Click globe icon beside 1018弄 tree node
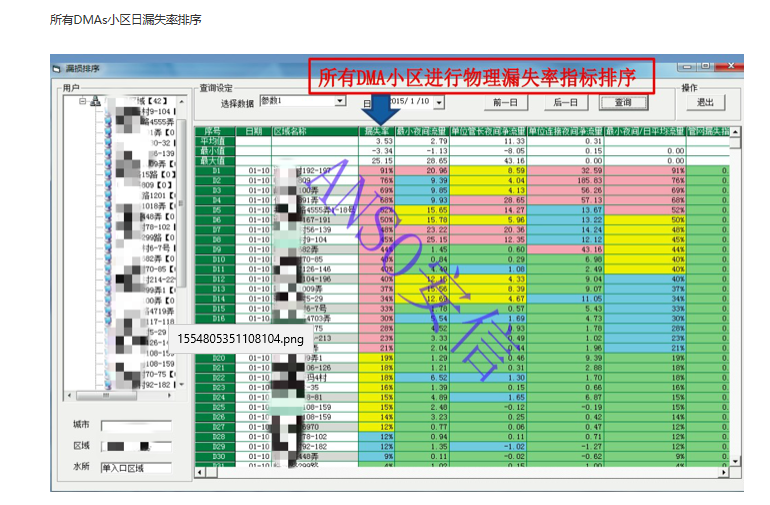Image resolution: width=770 pixels, height=505 pixels. (108, 206)
